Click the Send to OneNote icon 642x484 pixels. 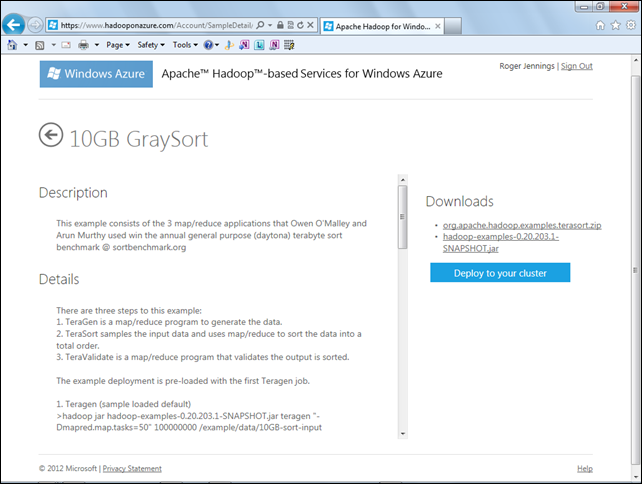pyautogui.click(x=244, y=45)
